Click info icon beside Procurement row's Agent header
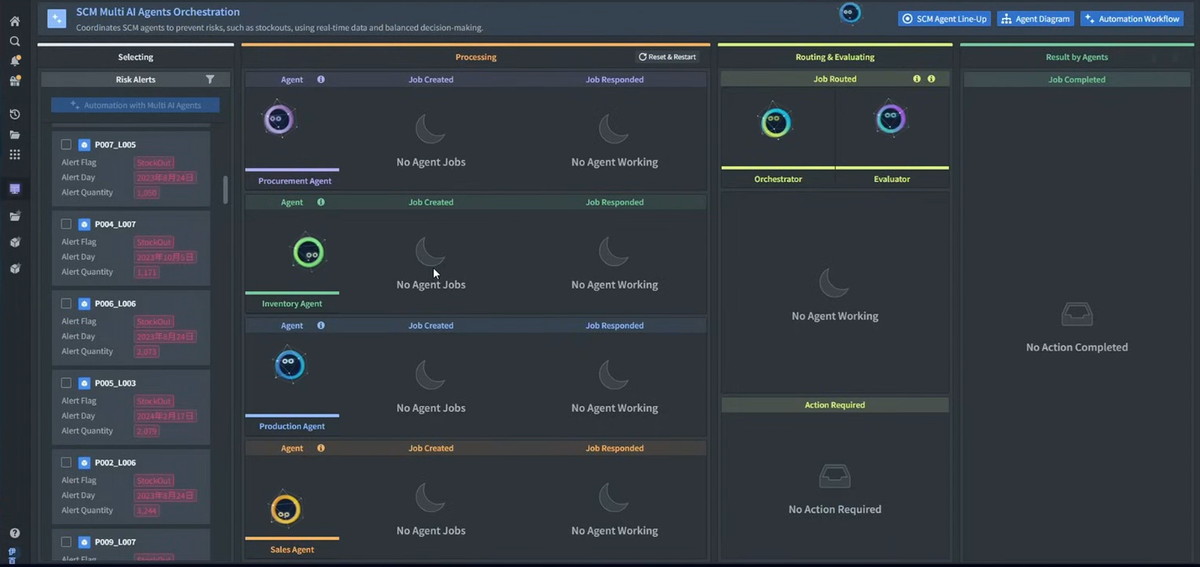Viewport: 1200px width, 567px height. point(321,79)
